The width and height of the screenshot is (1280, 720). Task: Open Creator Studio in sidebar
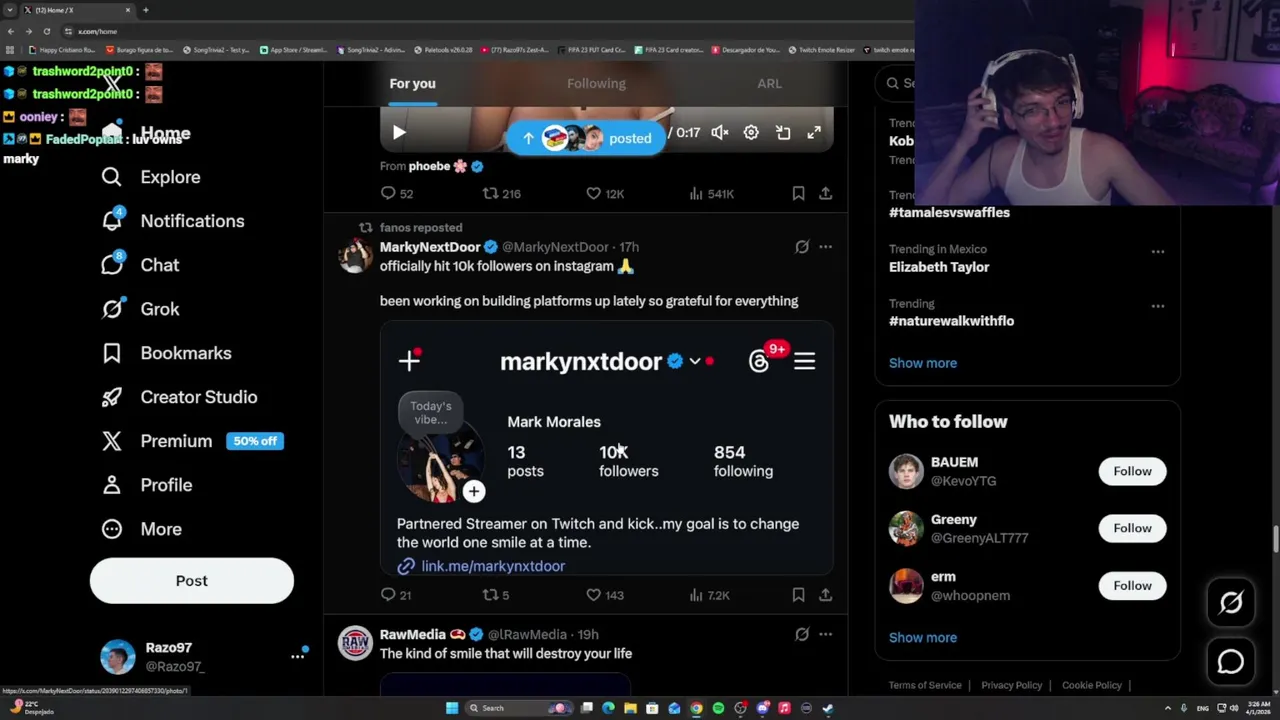click(x=179, y=397)
